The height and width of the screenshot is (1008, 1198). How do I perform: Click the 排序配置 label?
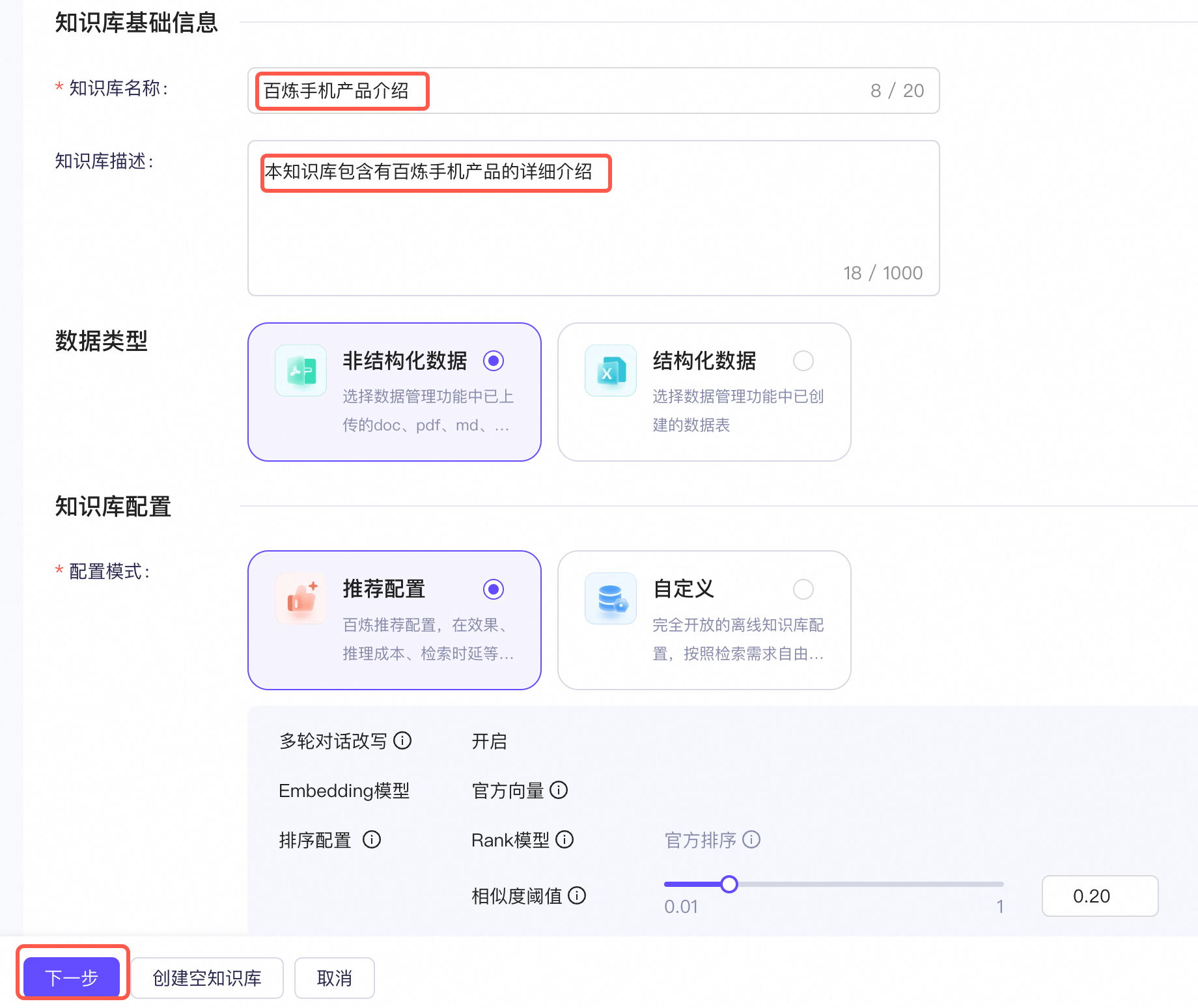coord(315,840)
